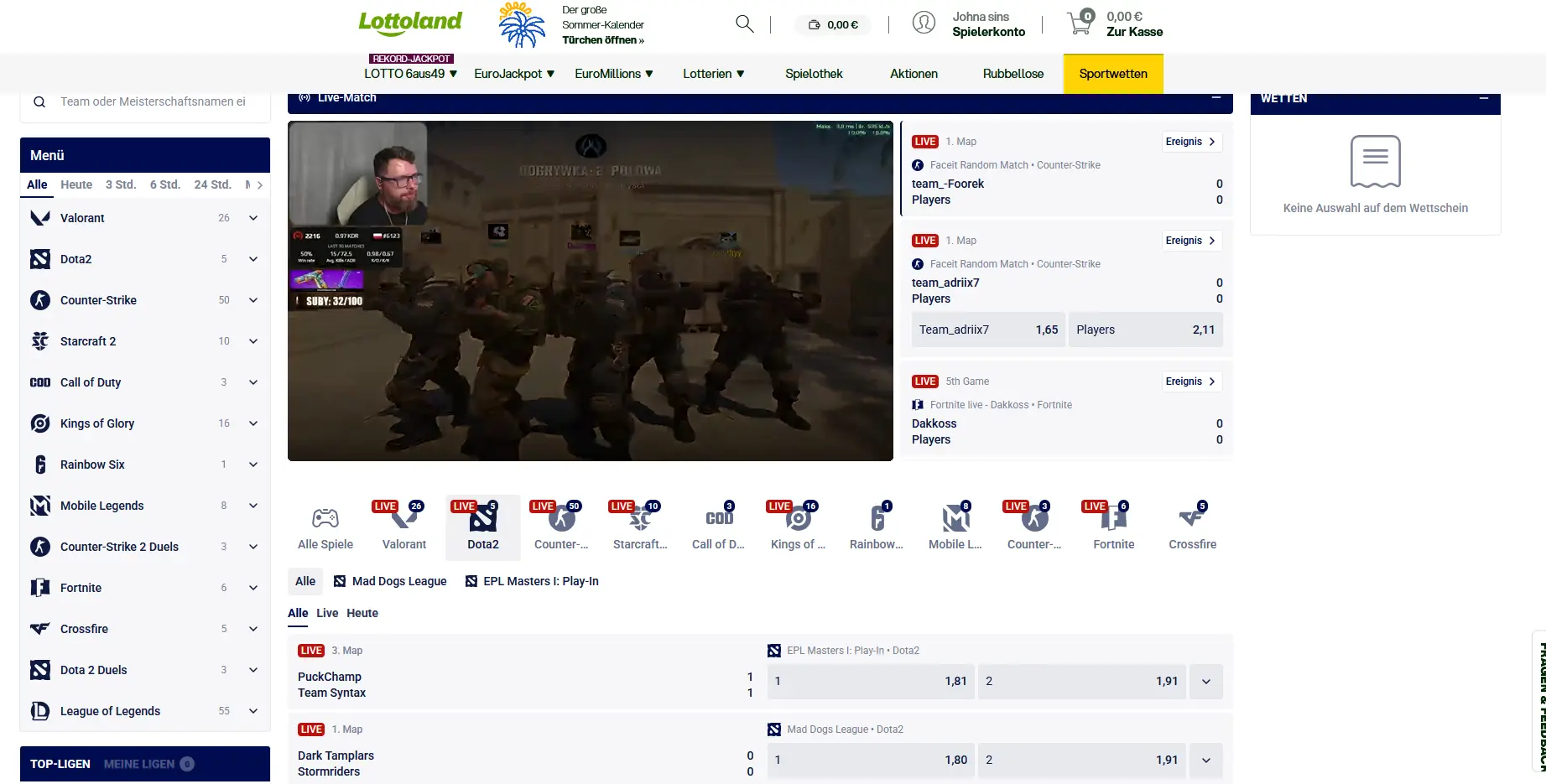The image size is (1546, 784).
Task: Select Crossfire icon in game carousel
Action: (1192, 518)
